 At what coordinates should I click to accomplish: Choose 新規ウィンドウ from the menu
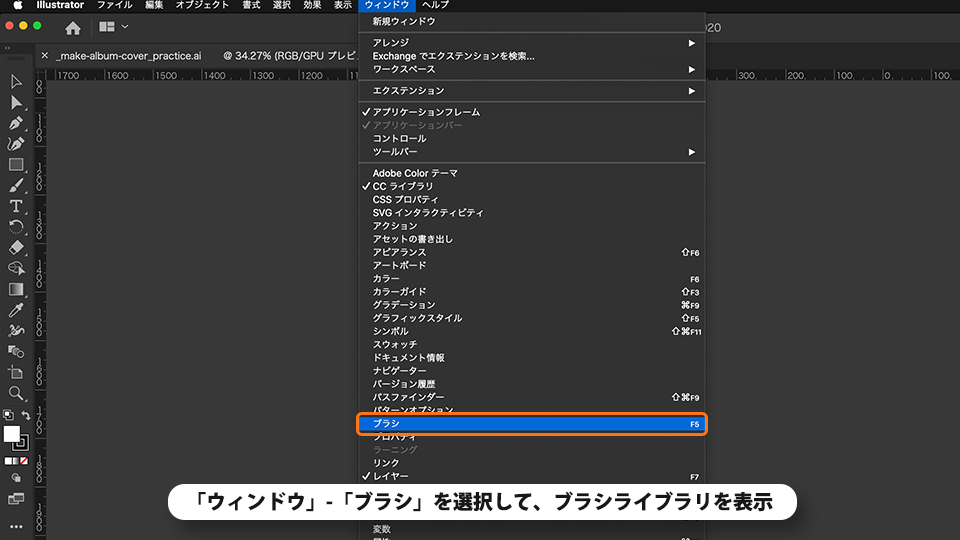click(x=531, y=21)
